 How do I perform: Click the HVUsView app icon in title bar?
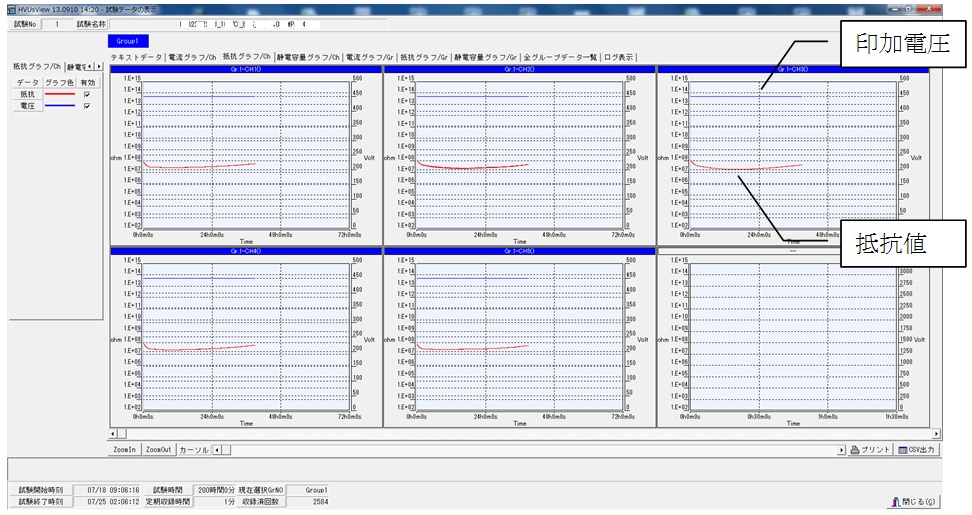(11, 9)
